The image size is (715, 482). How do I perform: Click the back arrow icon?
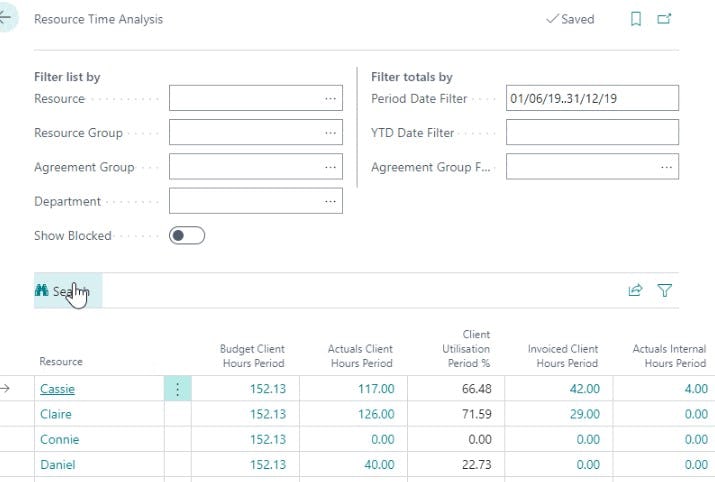coord(6,19)
